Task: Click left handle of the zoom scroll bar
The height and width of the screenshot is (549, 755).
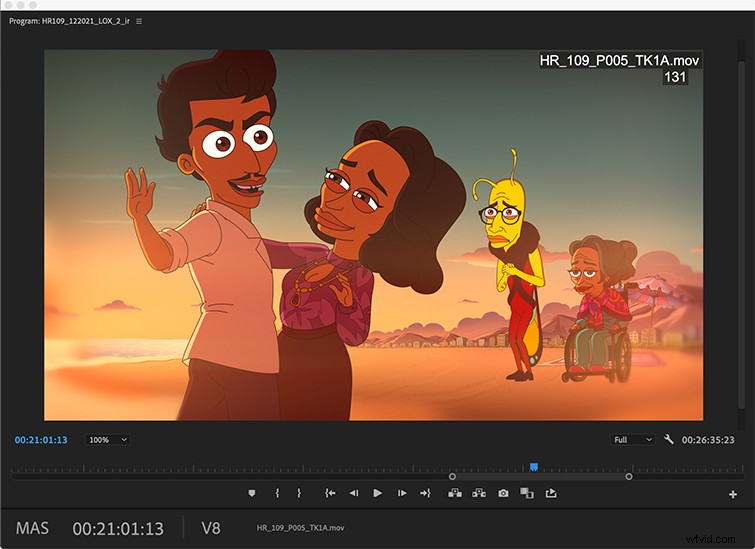Action: (452, 477)
